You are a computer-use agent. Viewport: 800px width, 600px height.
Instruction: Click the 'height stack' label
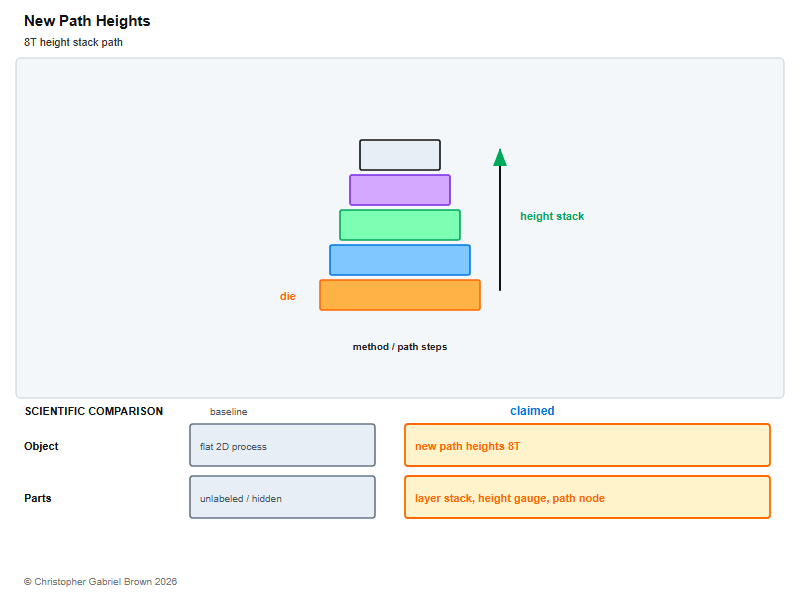point(552,216)
